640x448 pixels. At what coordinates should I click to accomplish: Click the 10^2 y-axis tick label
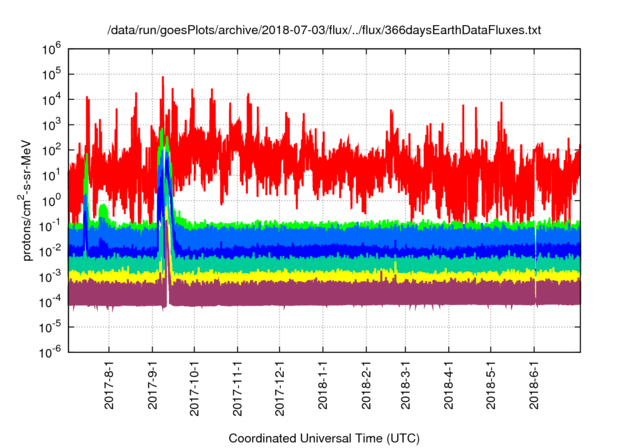coord(51,151)
